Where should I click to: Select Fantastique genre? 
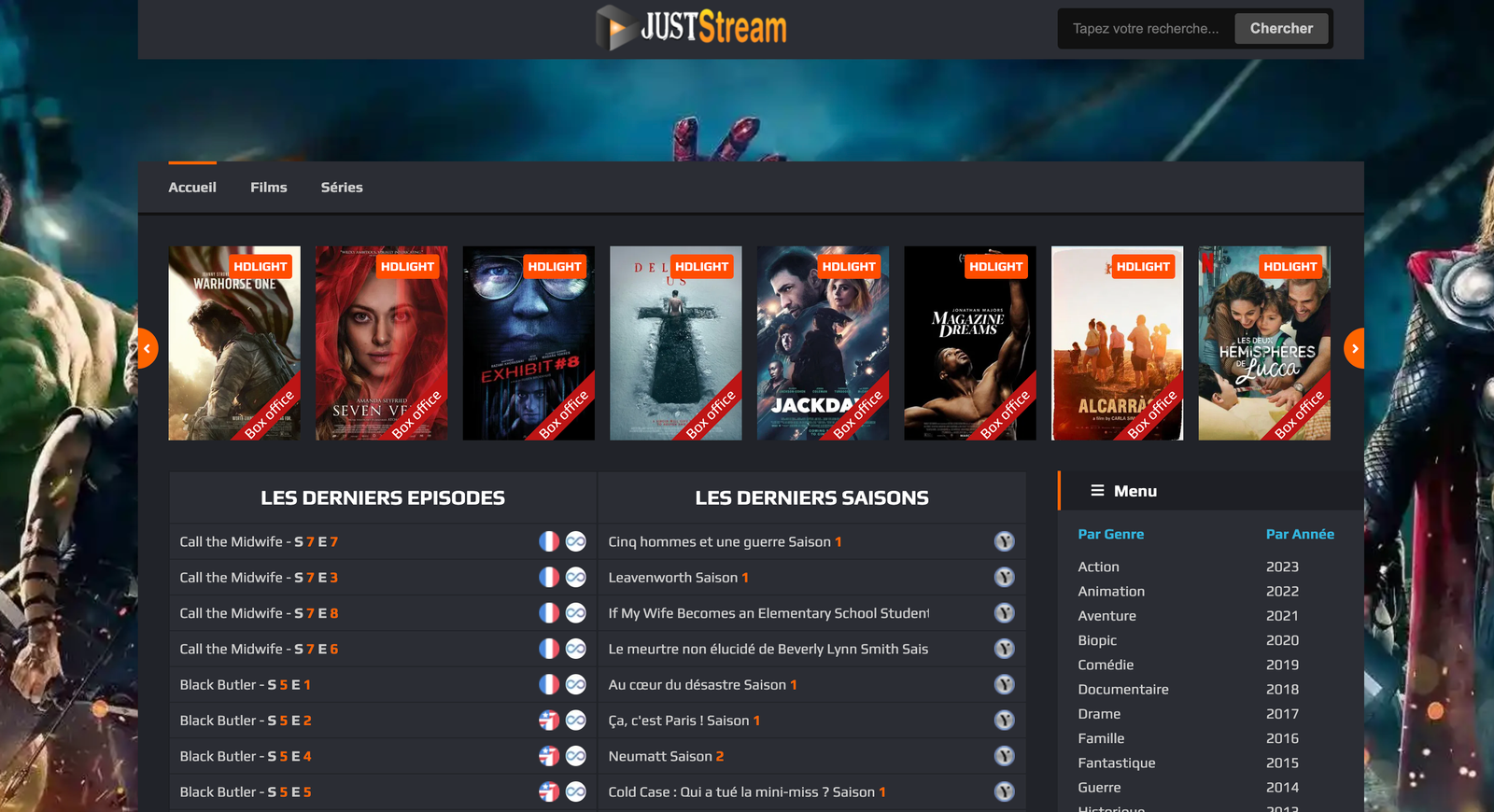tap(1117, 763)
